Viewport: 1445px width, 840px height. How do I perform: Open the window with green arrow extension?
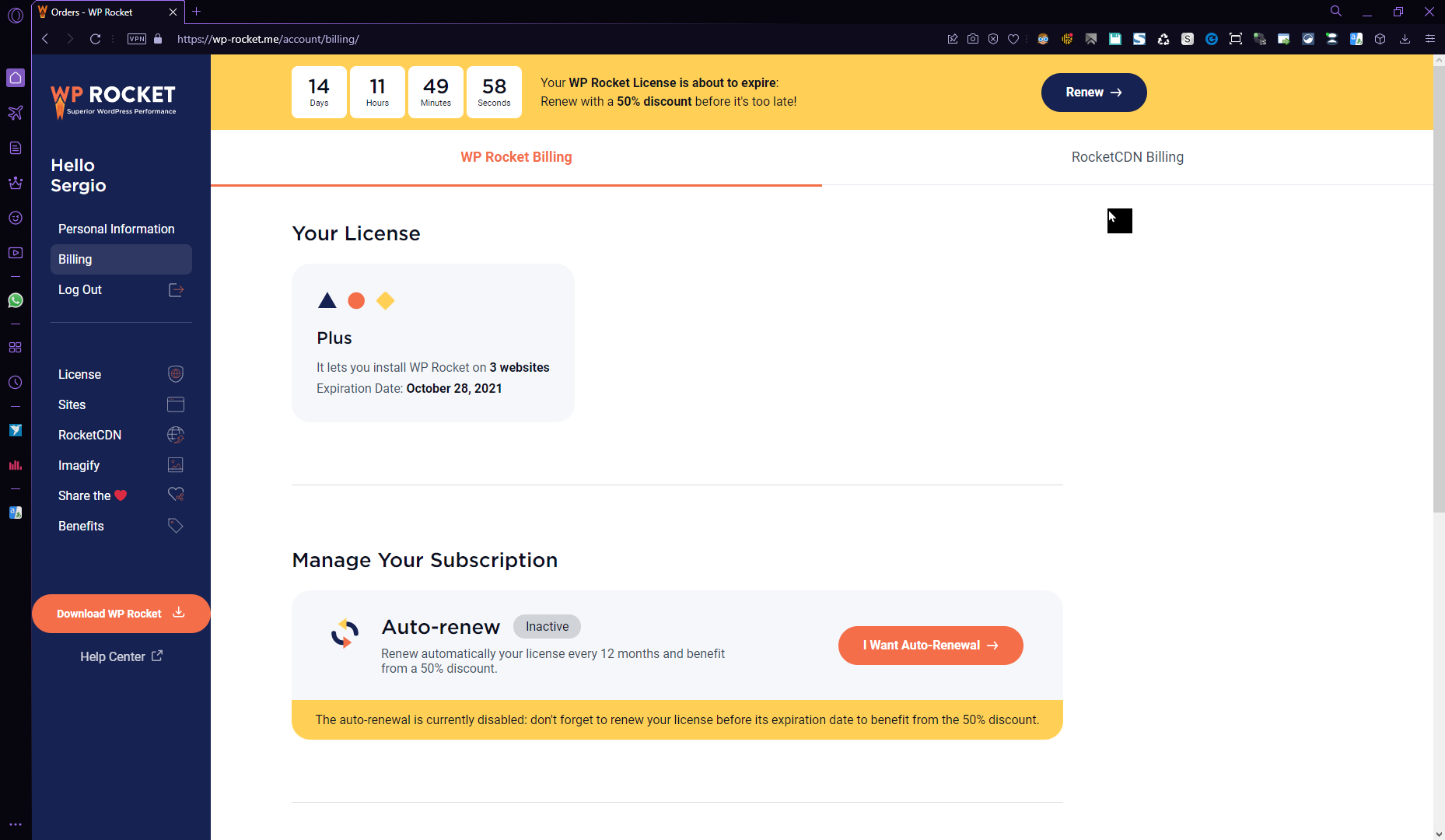coord(1284,39)
